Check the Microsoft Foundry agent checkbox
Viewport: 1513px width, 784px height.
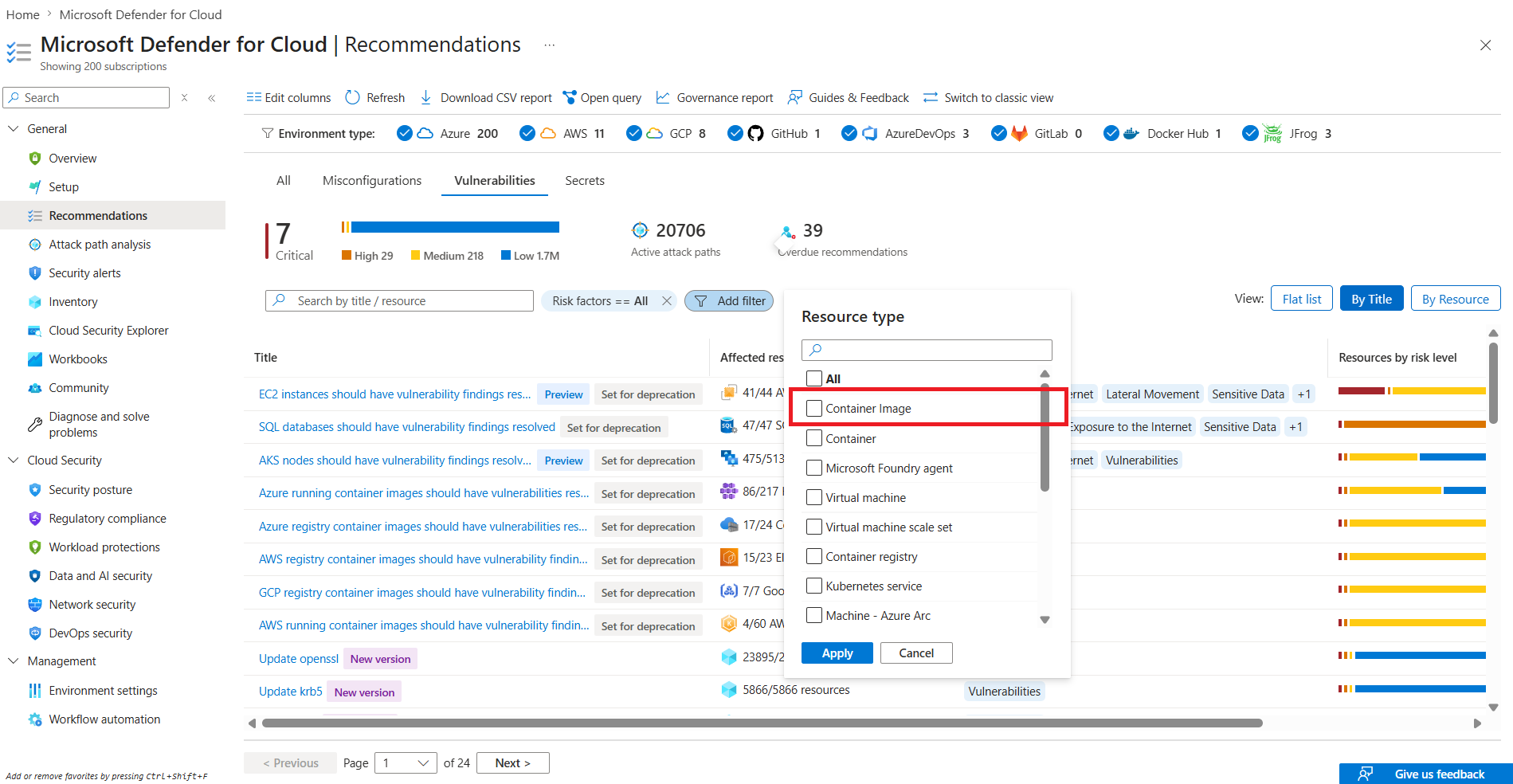813,467
